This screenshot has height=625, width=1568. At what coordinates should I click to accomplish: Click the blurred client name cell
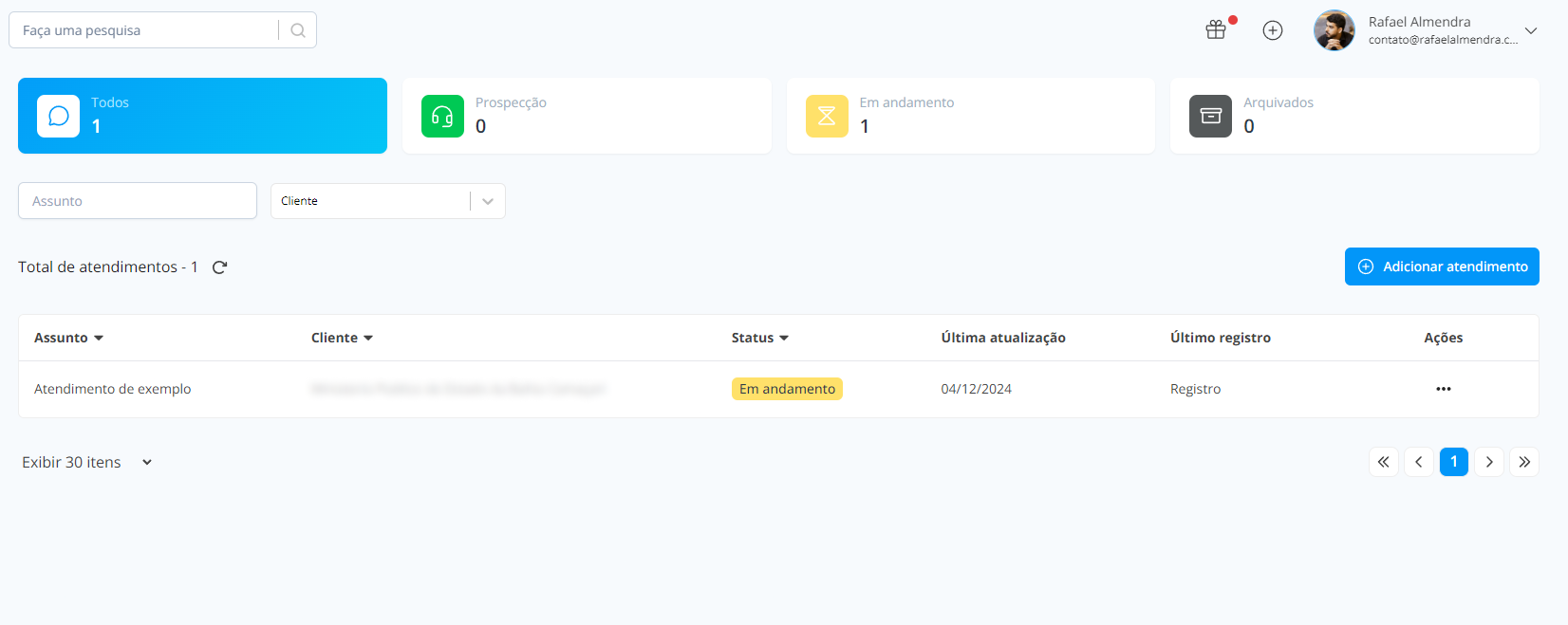tap(457, 389)
